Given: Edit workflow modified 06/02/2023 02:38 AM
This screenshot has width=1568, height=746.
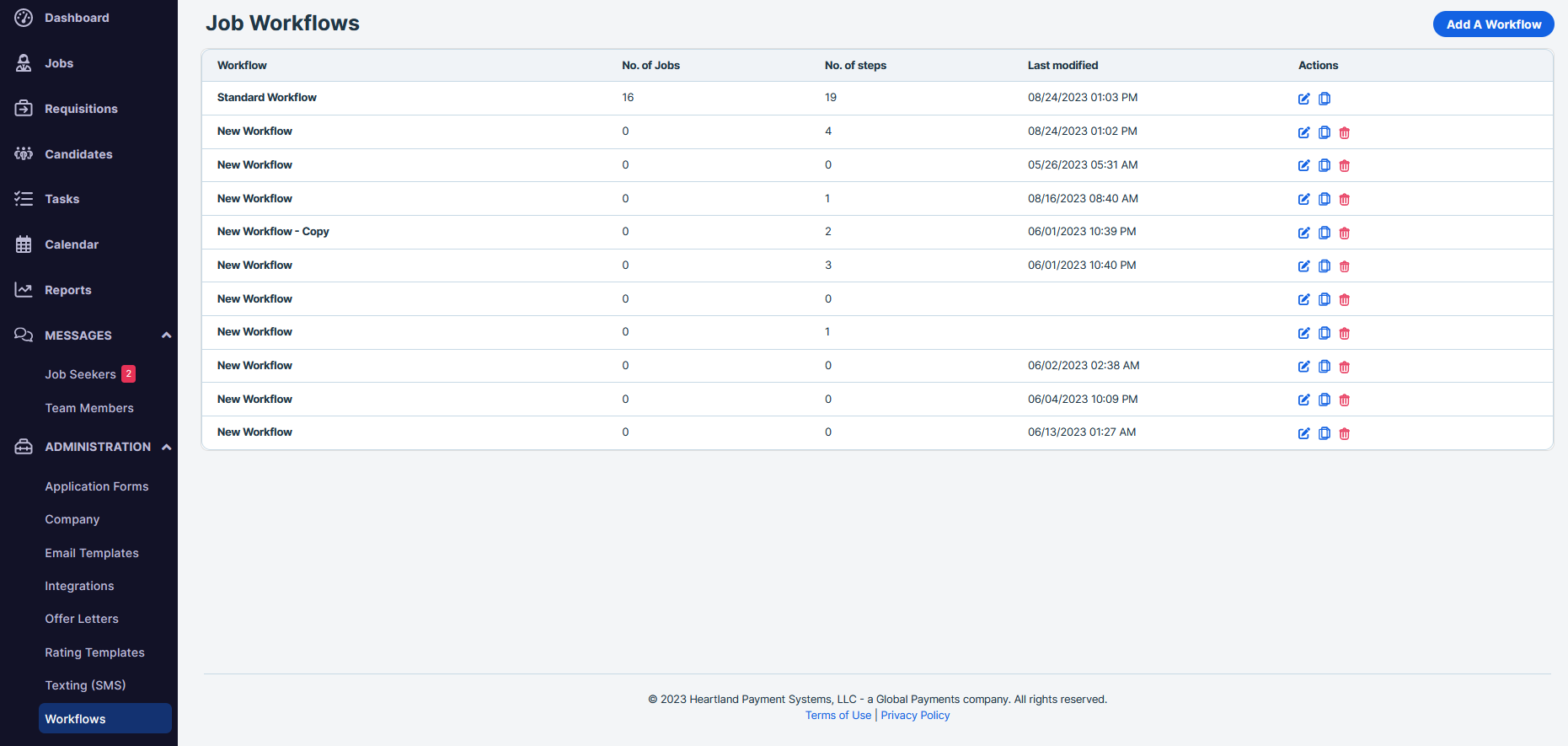Looking at the screenshot, I should pyautogui.click(x=1303, y=367).
